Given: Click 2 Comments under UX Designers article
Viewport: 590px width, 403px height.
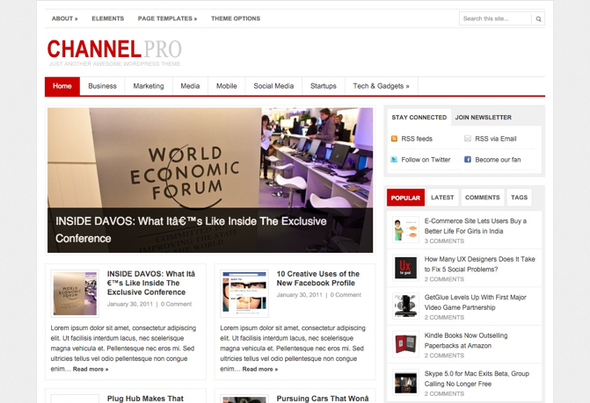Looking at the screenshot, I should (444, 279).
